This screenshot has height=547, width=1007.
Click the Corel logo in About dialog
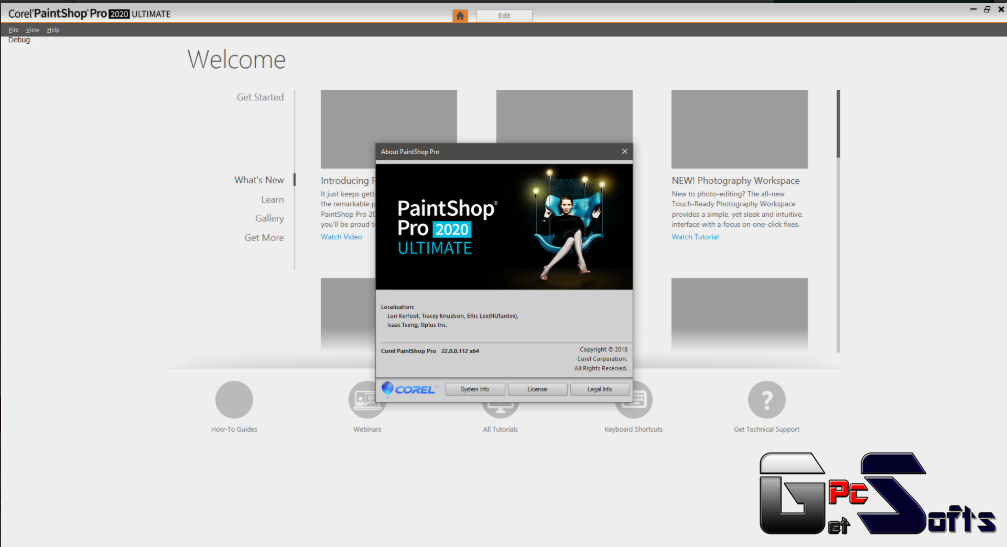coord(408,389)
